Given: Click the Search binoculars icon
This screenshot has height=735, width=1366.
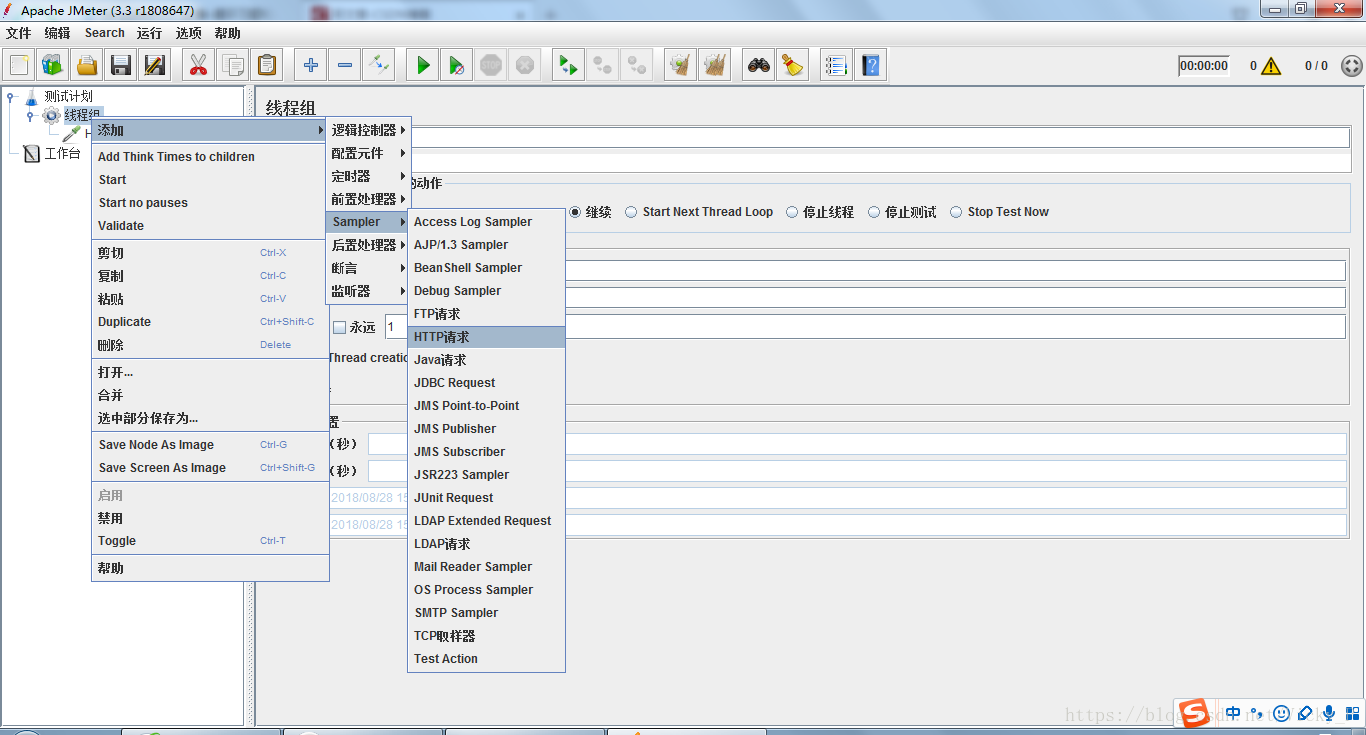Looking at the screenshot, I should (759, 66).
